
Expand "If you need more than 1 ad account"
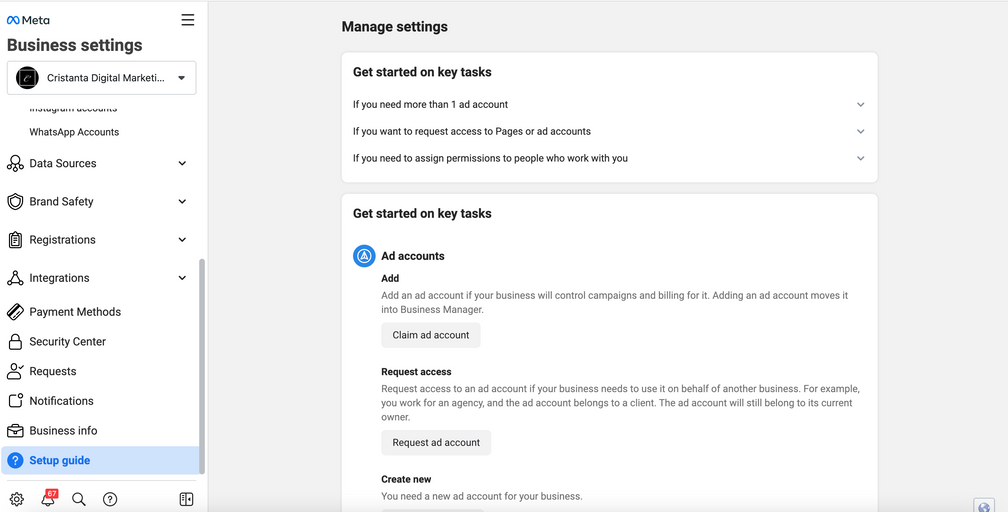point(609,104)
